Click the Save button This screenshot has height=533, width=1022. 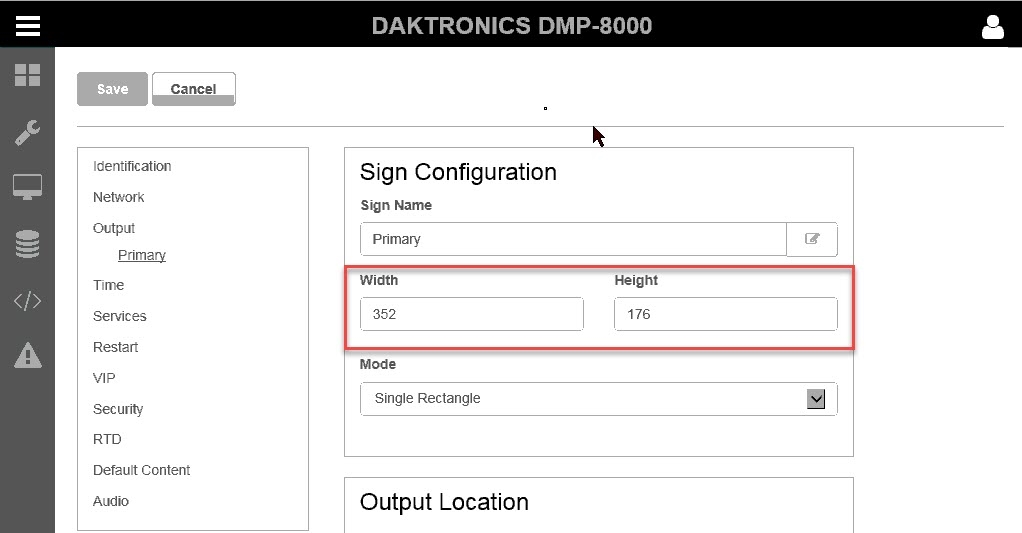112,89
